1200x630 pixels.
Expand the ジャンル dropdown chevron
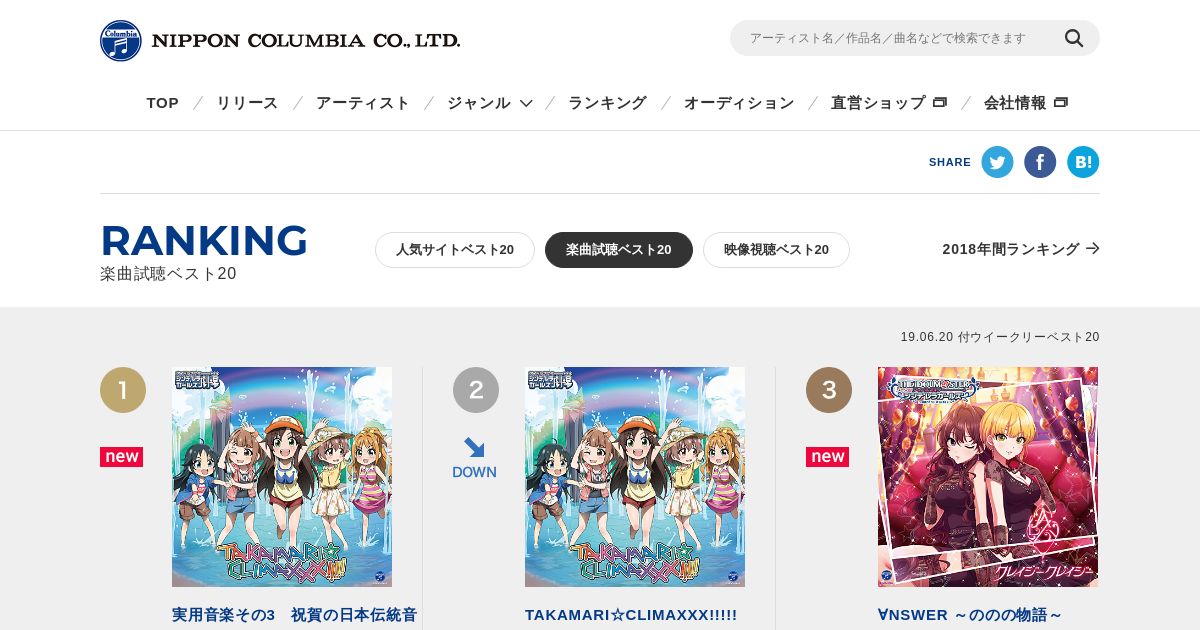[x=526, y=103]
